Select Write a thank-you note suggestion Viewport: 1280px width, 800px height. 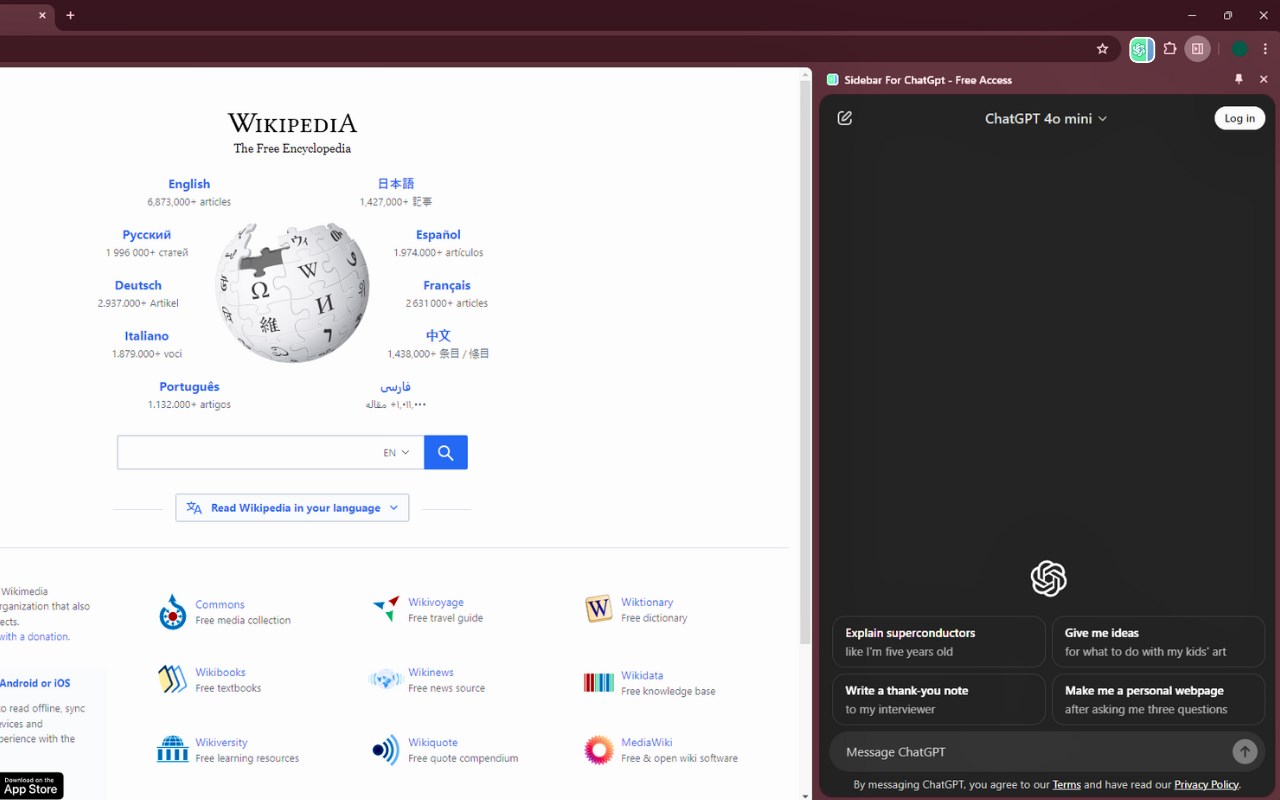pyautogui.click(x=939, y=699)
